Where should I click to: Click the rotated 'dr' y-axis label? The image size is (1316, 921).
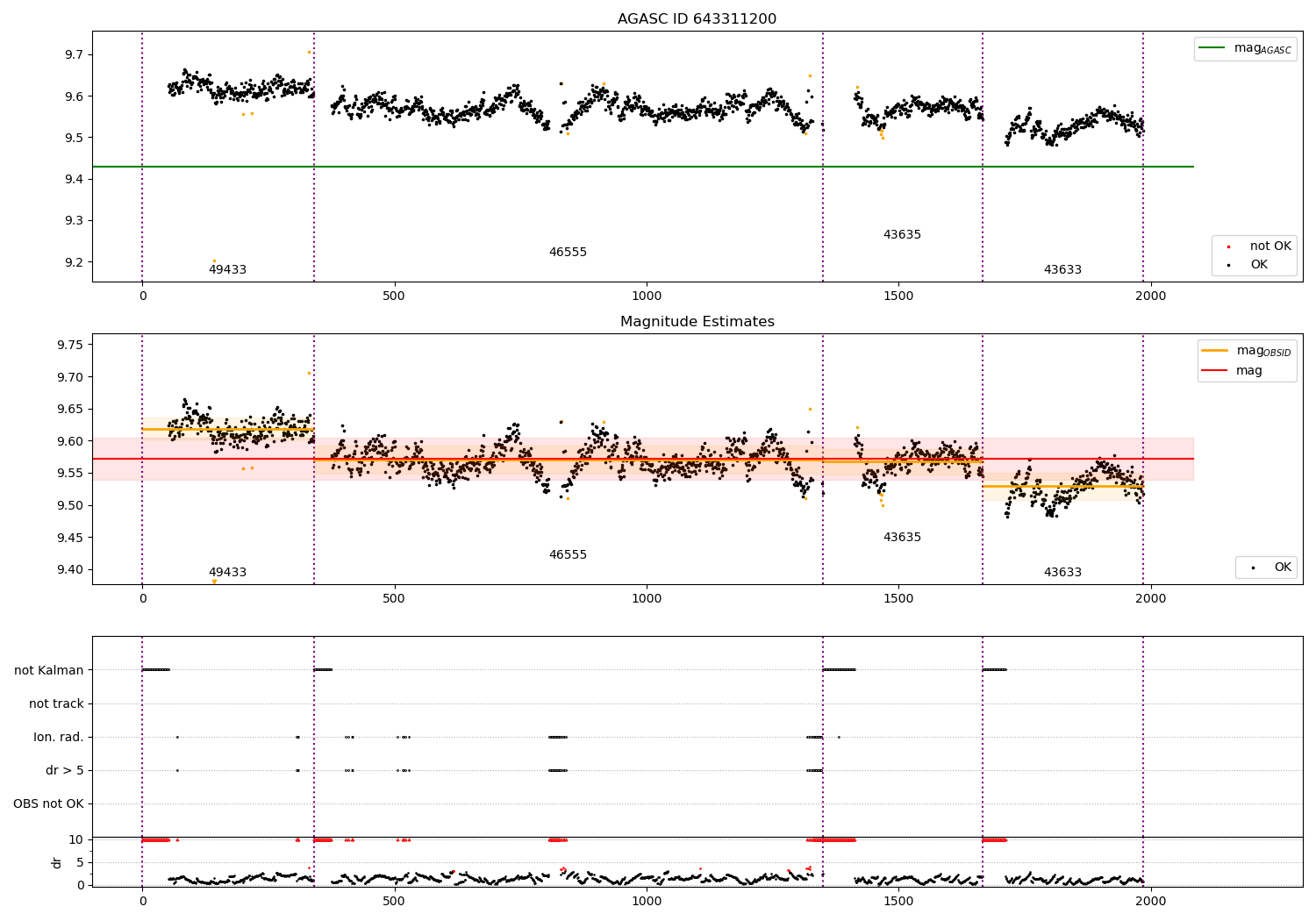(x=57, y=862)
